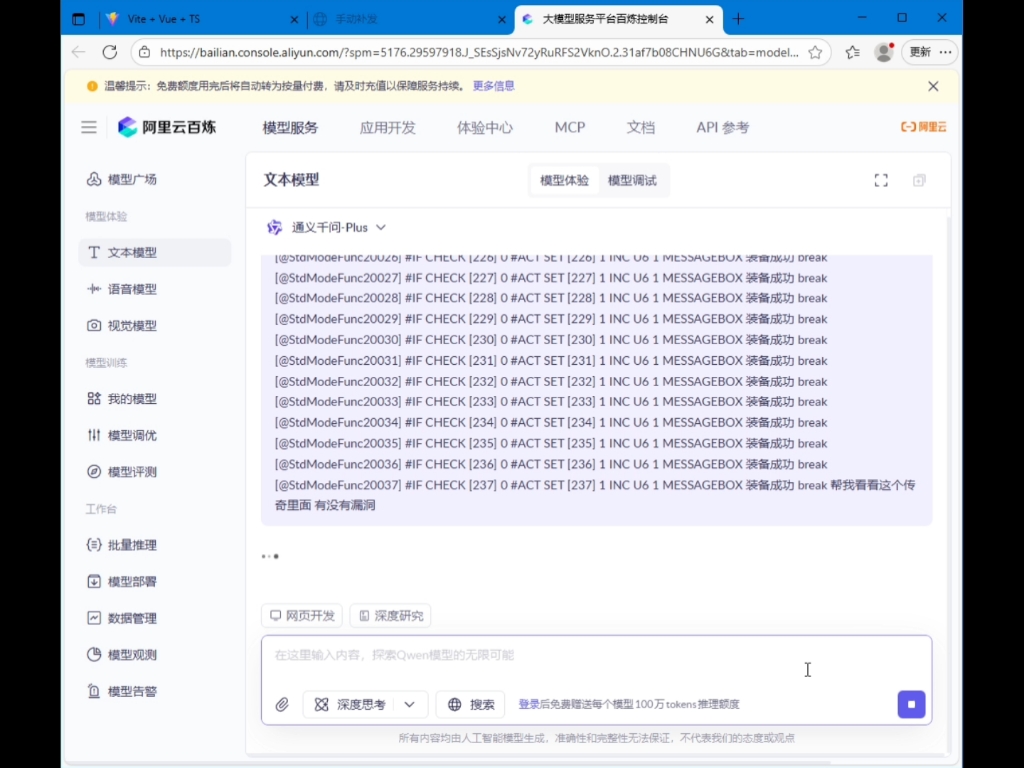1024x768 pixels.
Task: Open the browser favorites list icon
Action: pos(852,52)
